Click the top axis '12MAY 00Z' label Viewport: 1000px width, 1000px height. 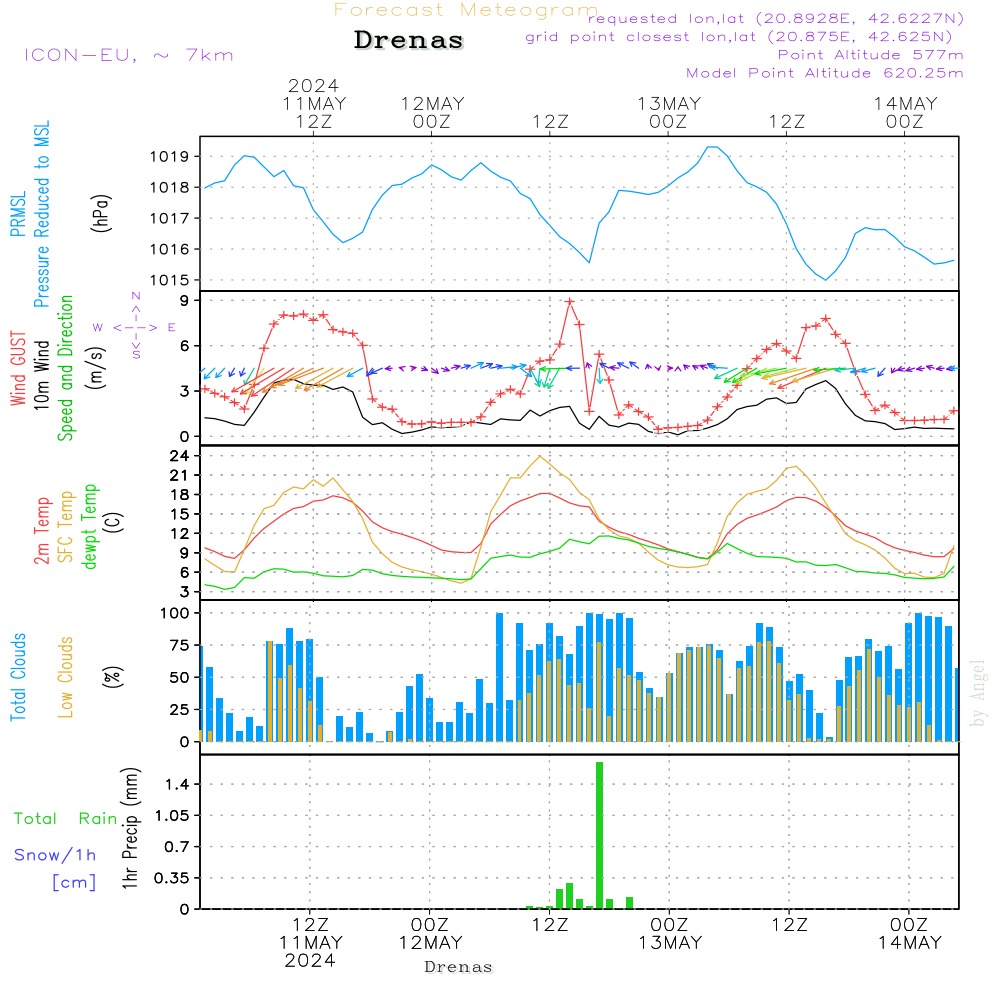[x=432, y=113]
